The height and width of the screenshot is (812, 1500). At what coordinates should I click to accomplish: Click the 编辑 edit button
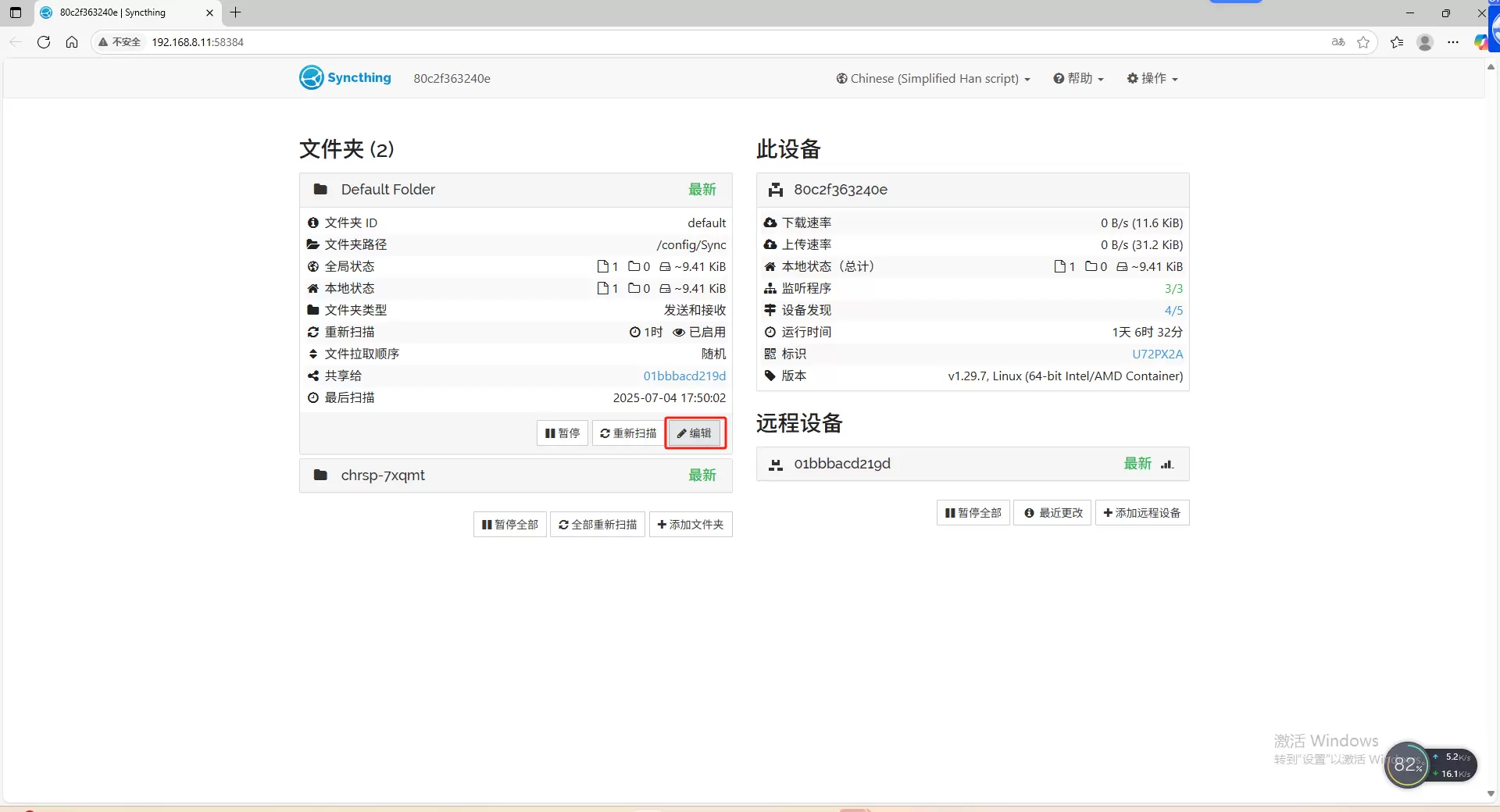(x=695, y=433)
